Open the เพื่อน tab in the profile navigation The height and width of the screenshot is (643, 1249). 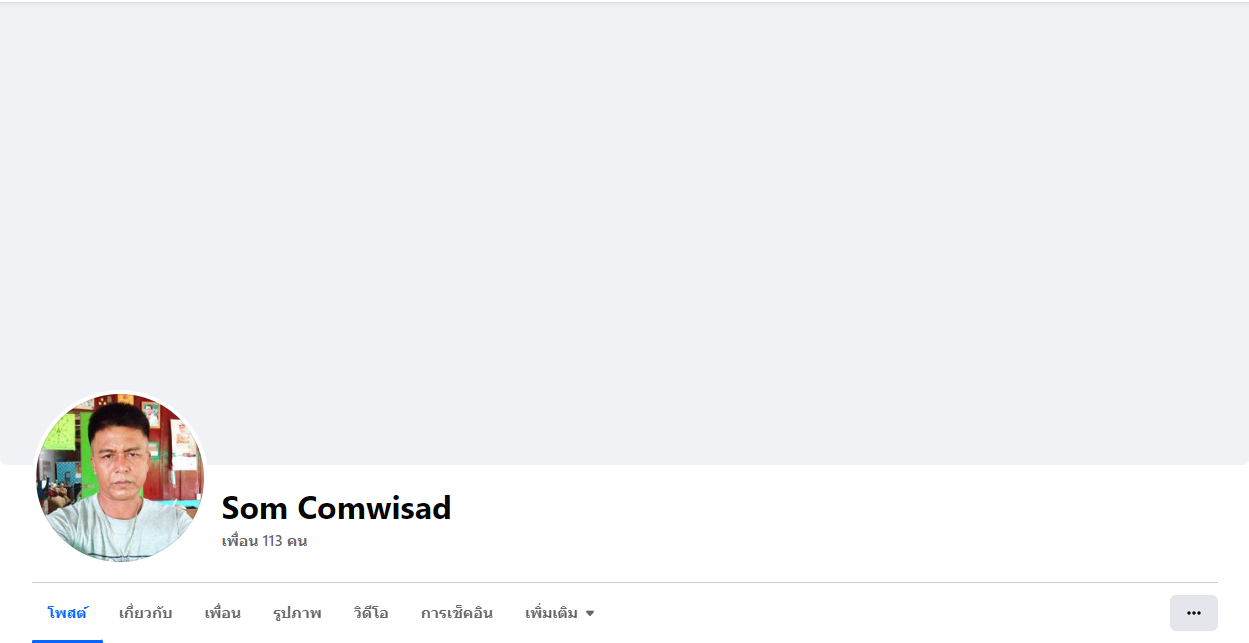222,613
